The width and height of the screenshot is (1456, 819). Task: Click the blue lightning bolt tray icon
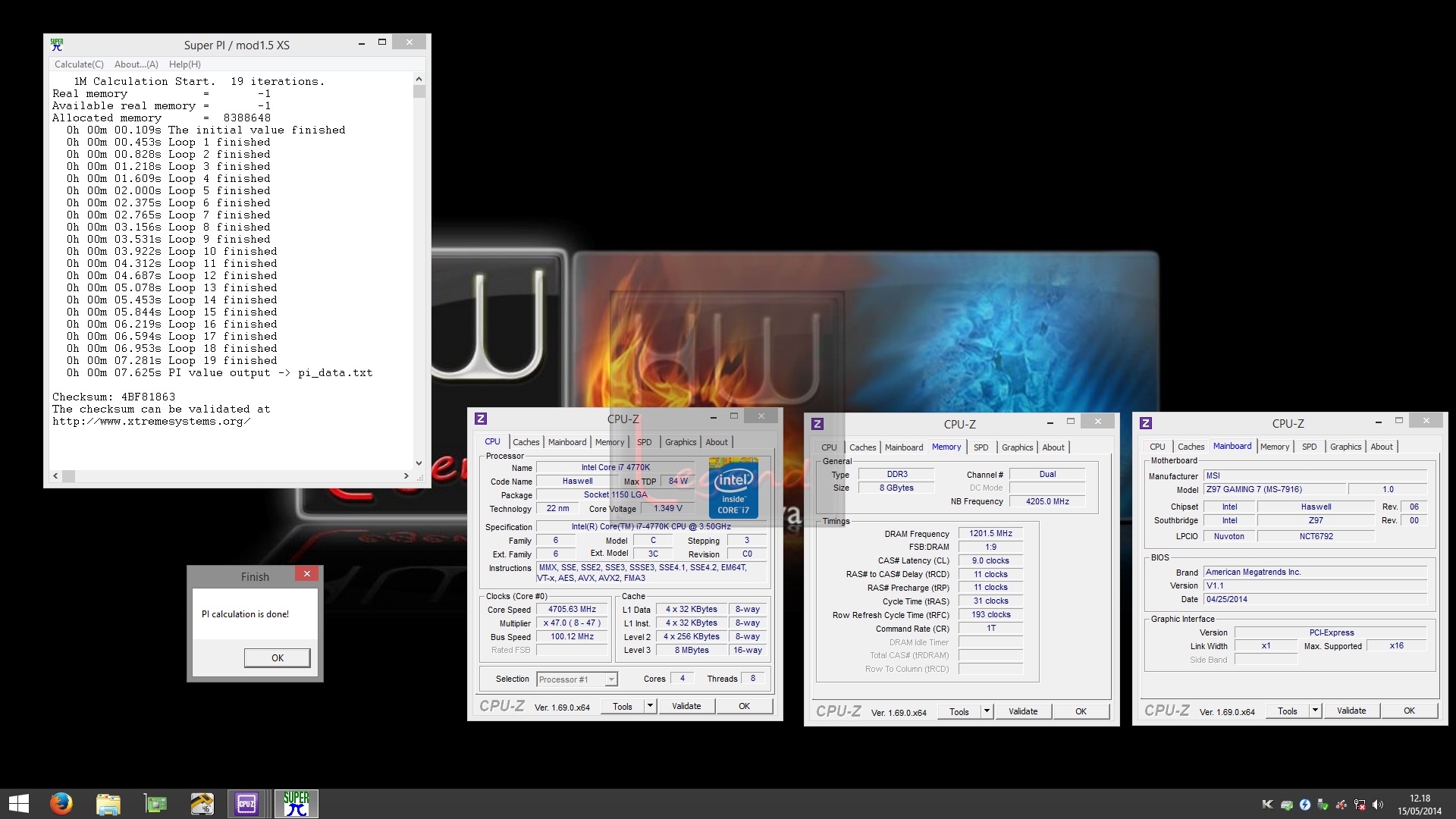[x=1305, y=805]
